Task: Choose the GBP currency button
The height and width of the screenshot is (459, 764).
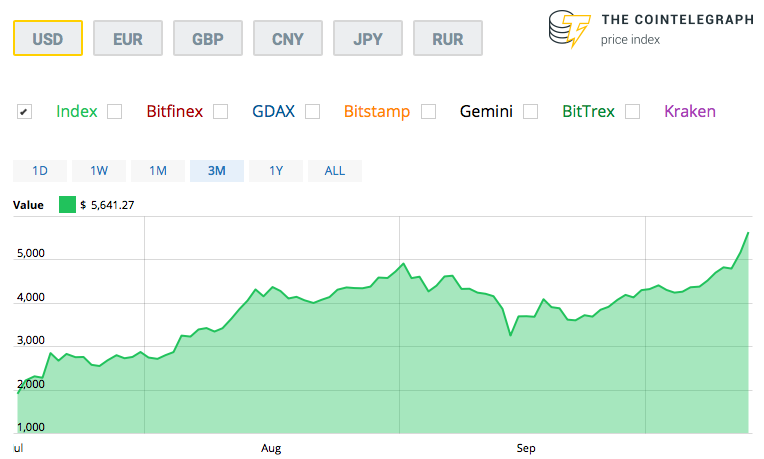Action: 208,38
